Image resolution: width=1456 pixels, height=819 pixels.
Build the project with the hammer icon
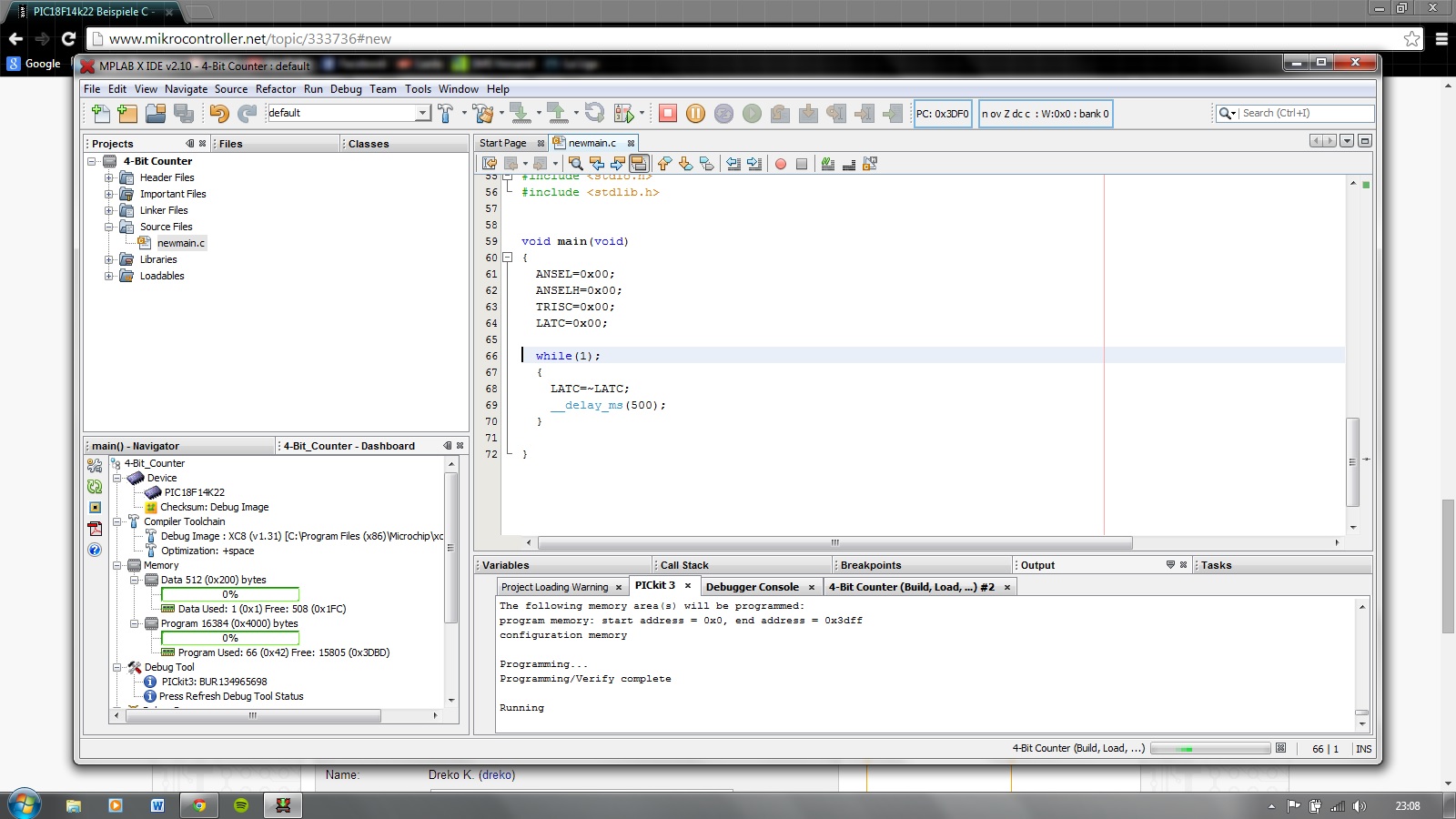point(445,113)
